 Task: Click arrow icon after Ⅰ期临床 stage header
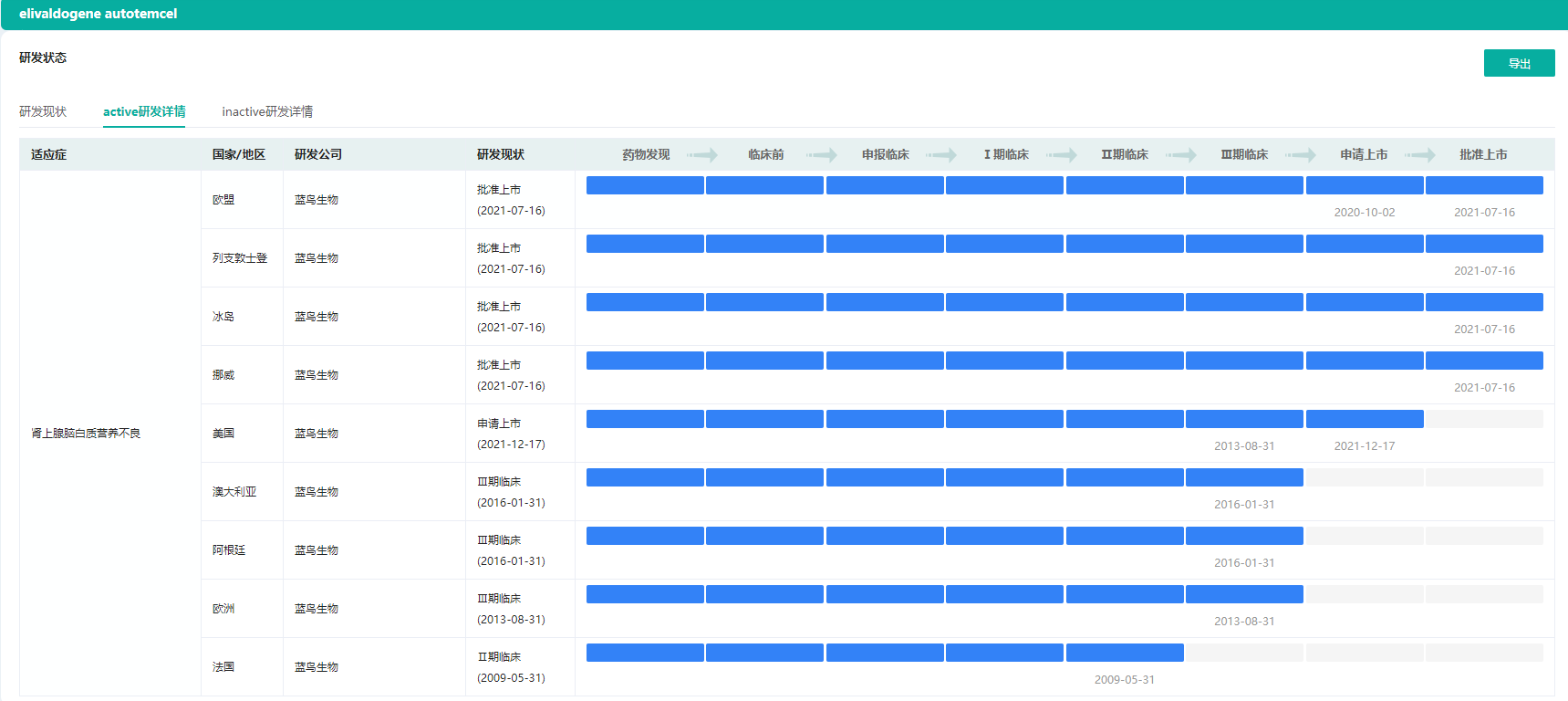pyautogui.click(x=1062, y=155)
